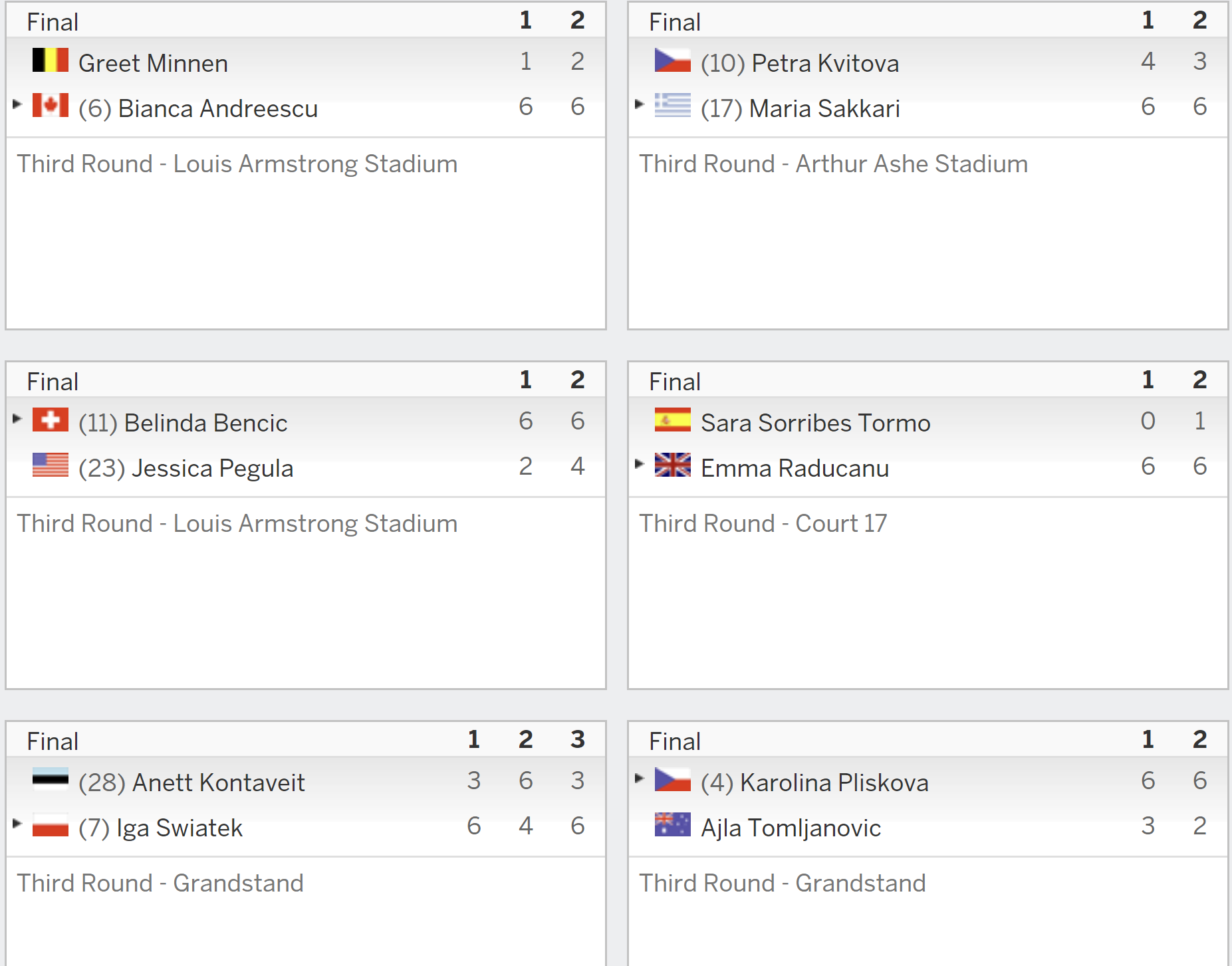
Task: Click the Spain flag beside Sara Sorribes Tormo
Action: click(x=673, y=420)
